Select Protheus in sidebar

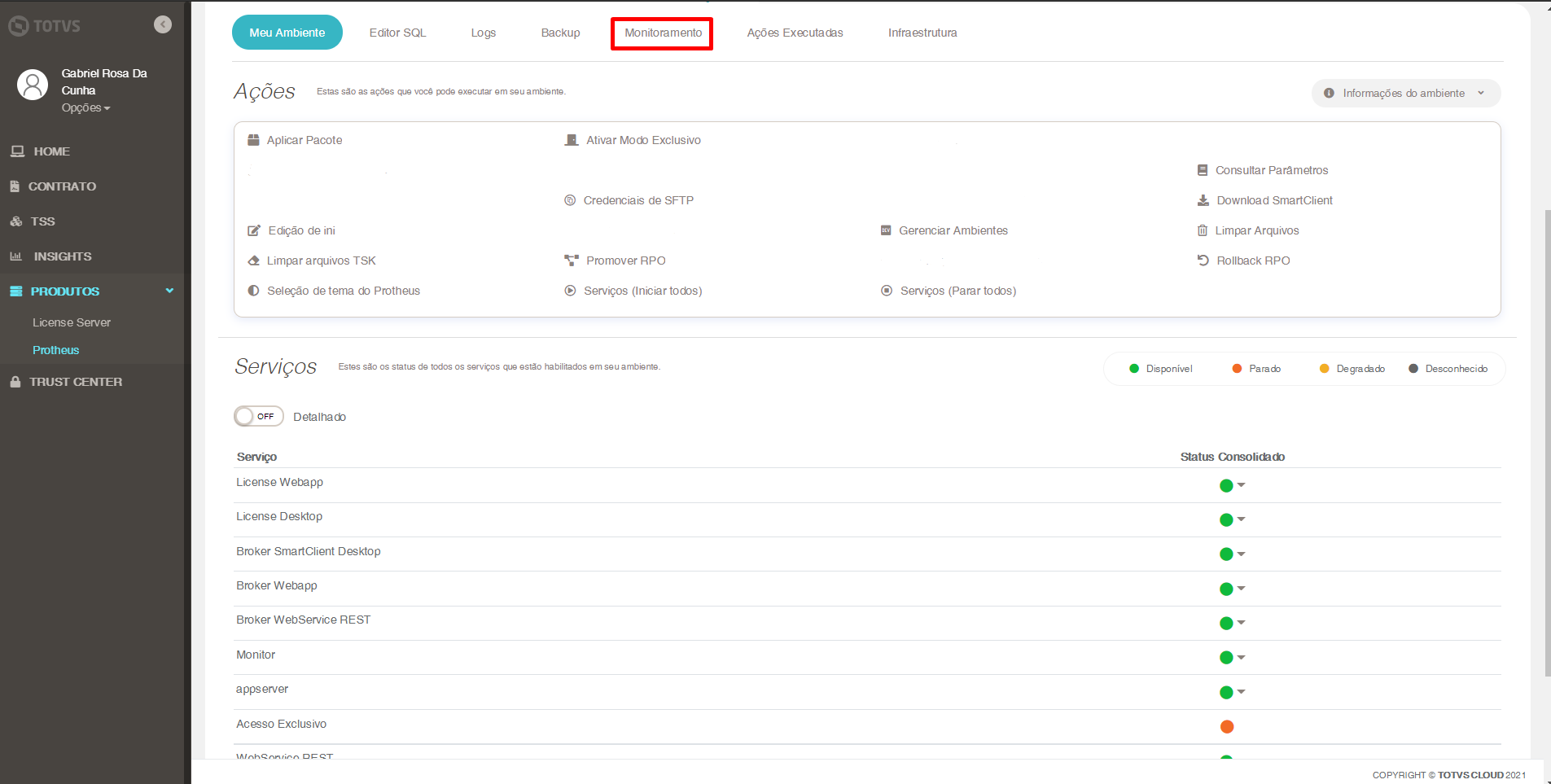(x=56, y=350)
